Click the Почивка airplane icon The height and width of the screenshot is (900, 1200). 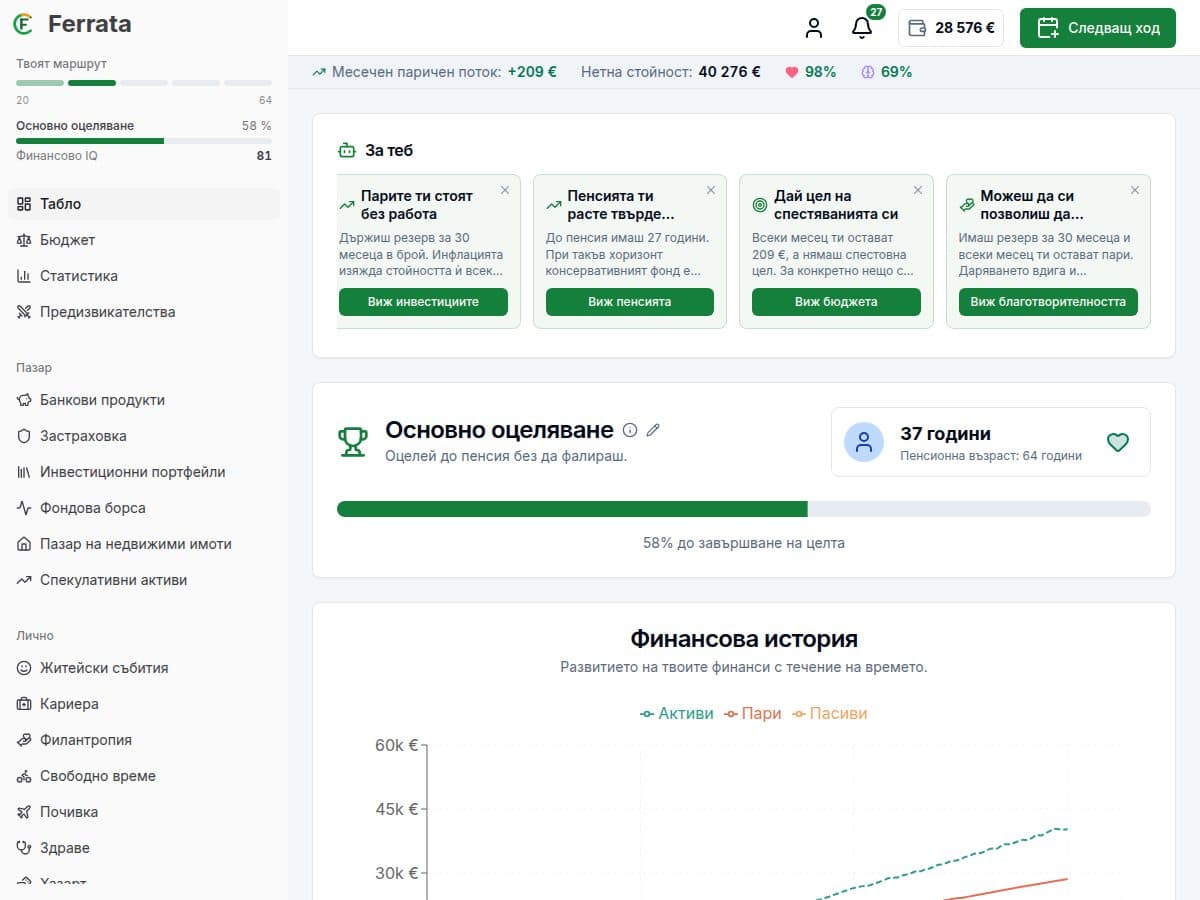pos(25,812)
